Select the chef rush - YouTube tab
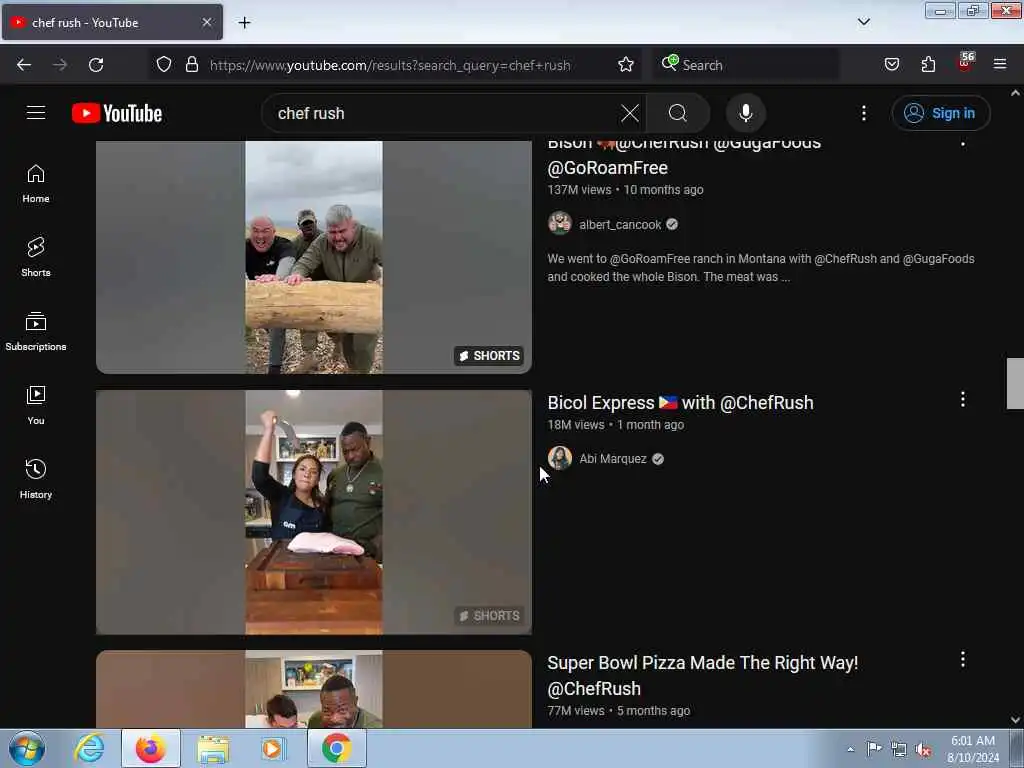The height and width of the screenshot is (768, 1024). pos(112,22)
